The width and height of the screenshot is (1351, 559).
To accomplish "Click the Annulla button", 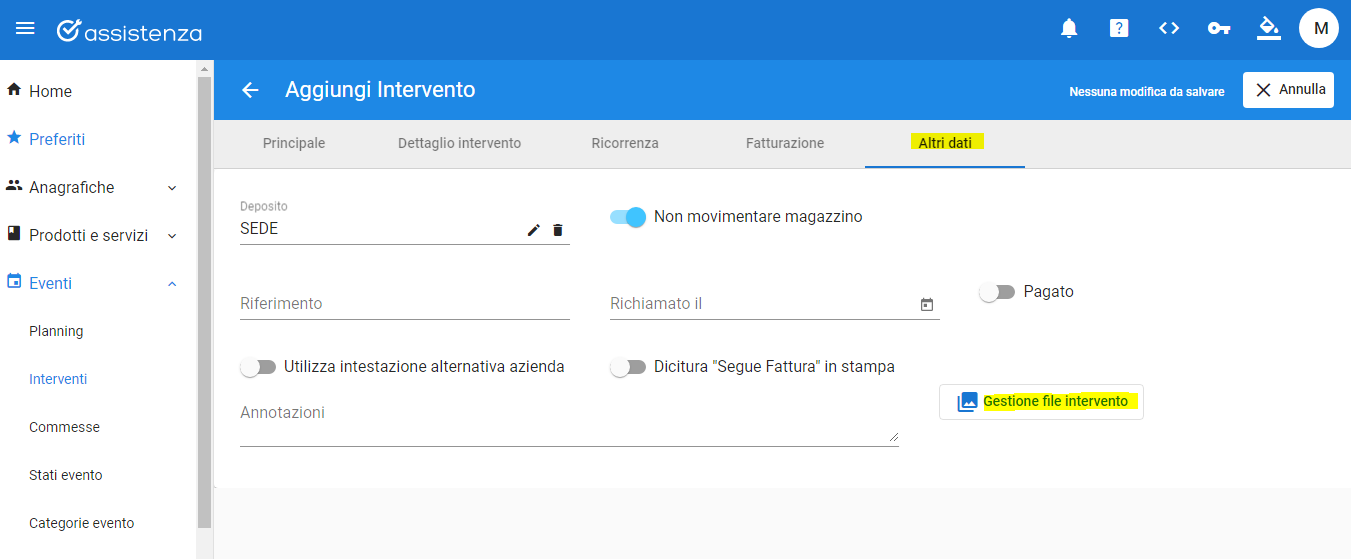I will [1288, 90].
